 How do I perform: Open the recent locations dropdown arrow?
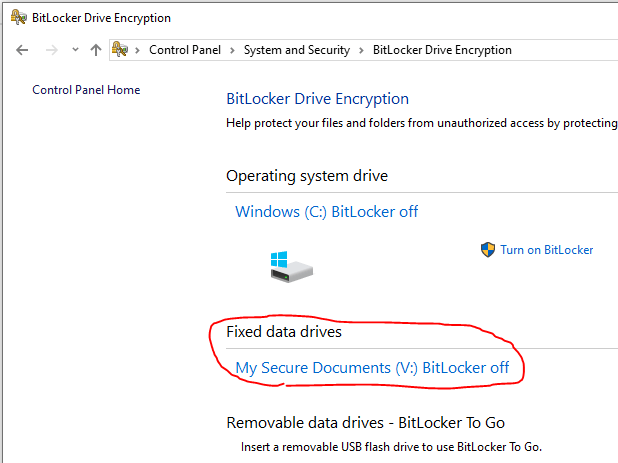[x=75, y=50]
